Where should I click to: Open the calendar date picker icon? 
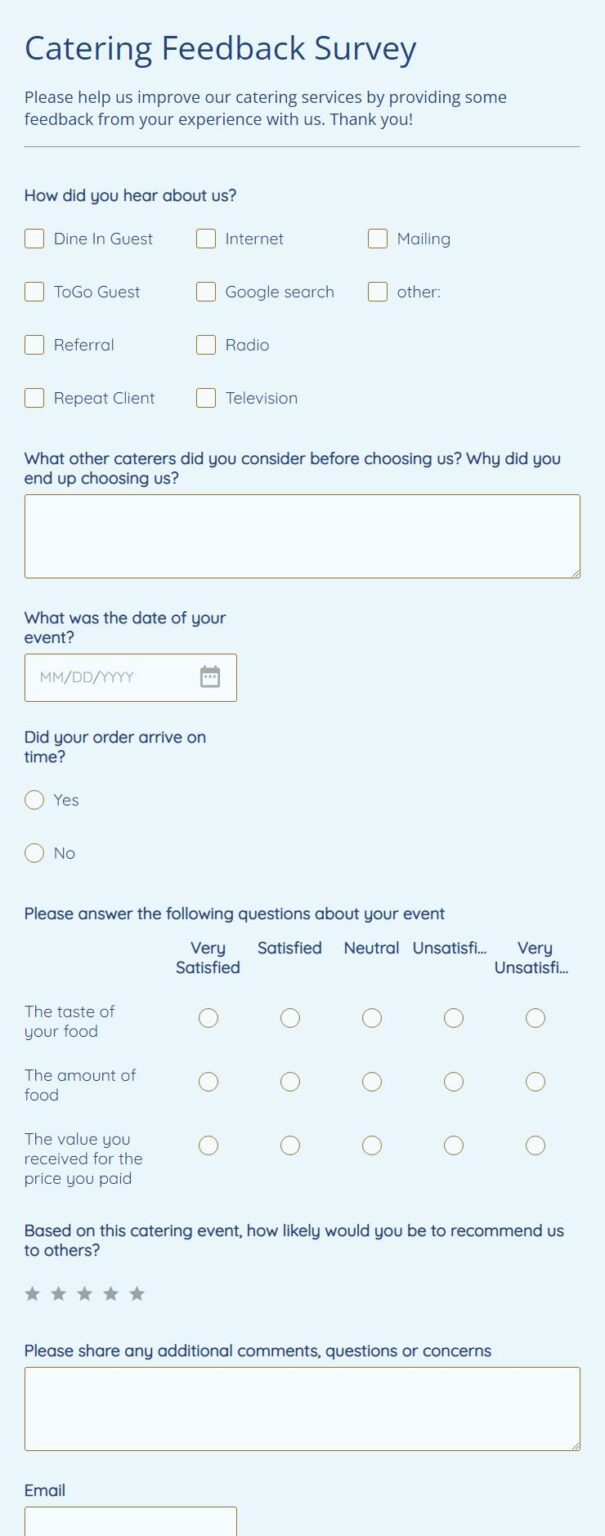coord(208,676)
